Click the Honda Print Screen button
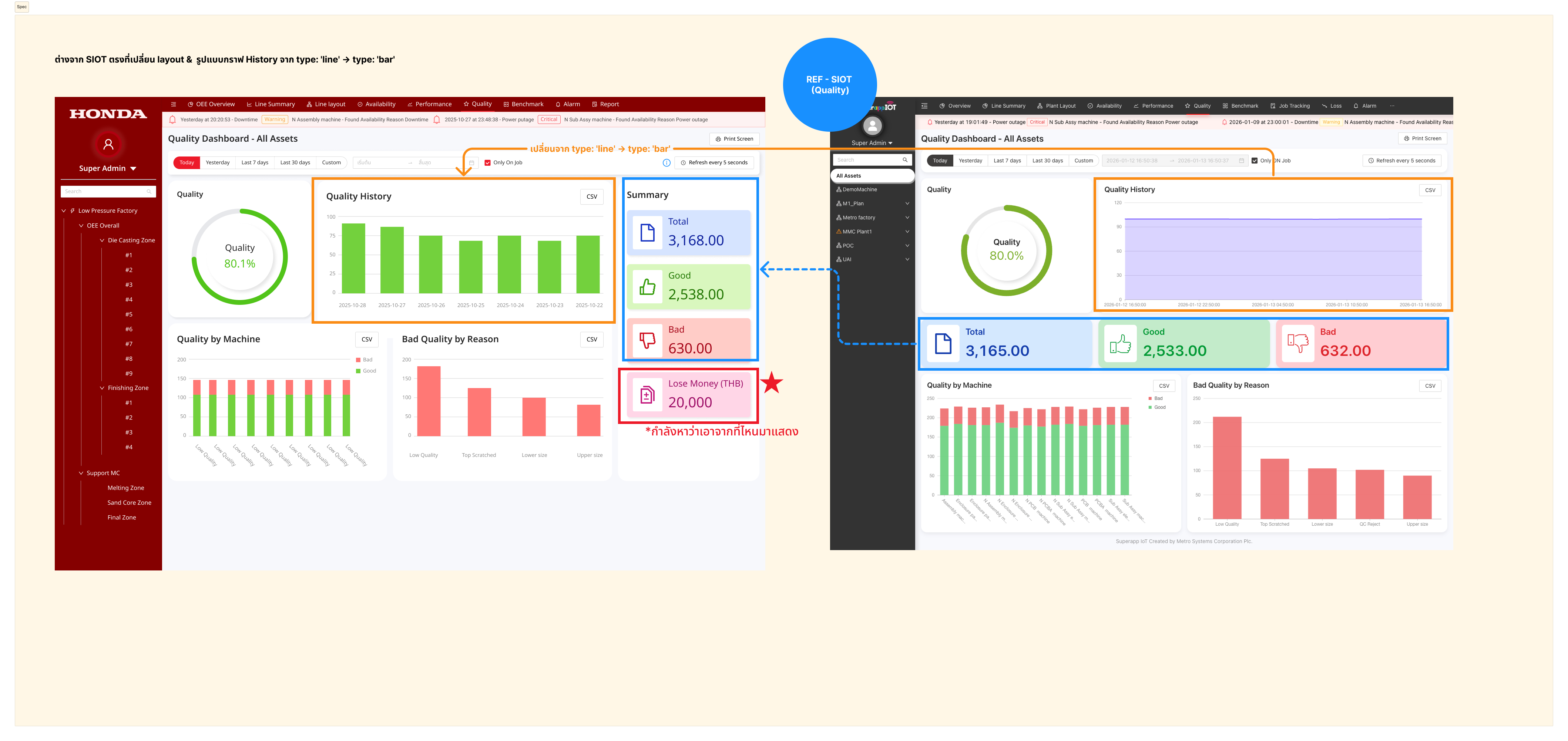1568x741 pixels. 734,139
